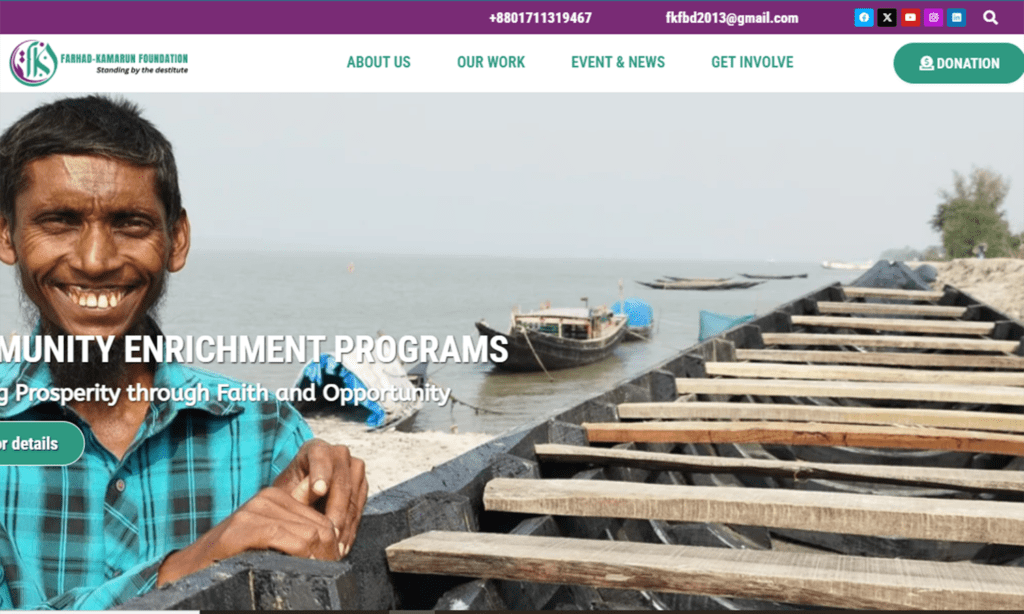The image size is (1024, 614).
Task: Click the Prosperity through Faith and Opportunity subtitle
Action: tap(225, 393)
